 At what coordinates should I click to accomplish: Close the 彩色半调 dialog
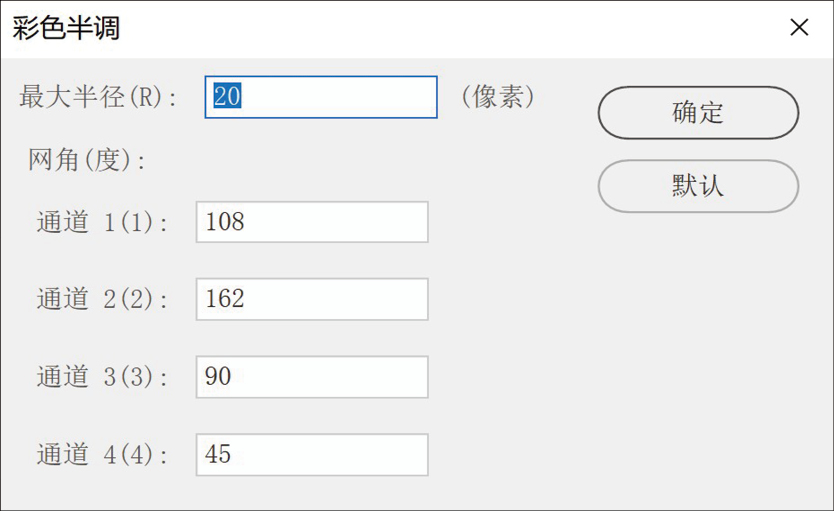(x=799, y=28)
